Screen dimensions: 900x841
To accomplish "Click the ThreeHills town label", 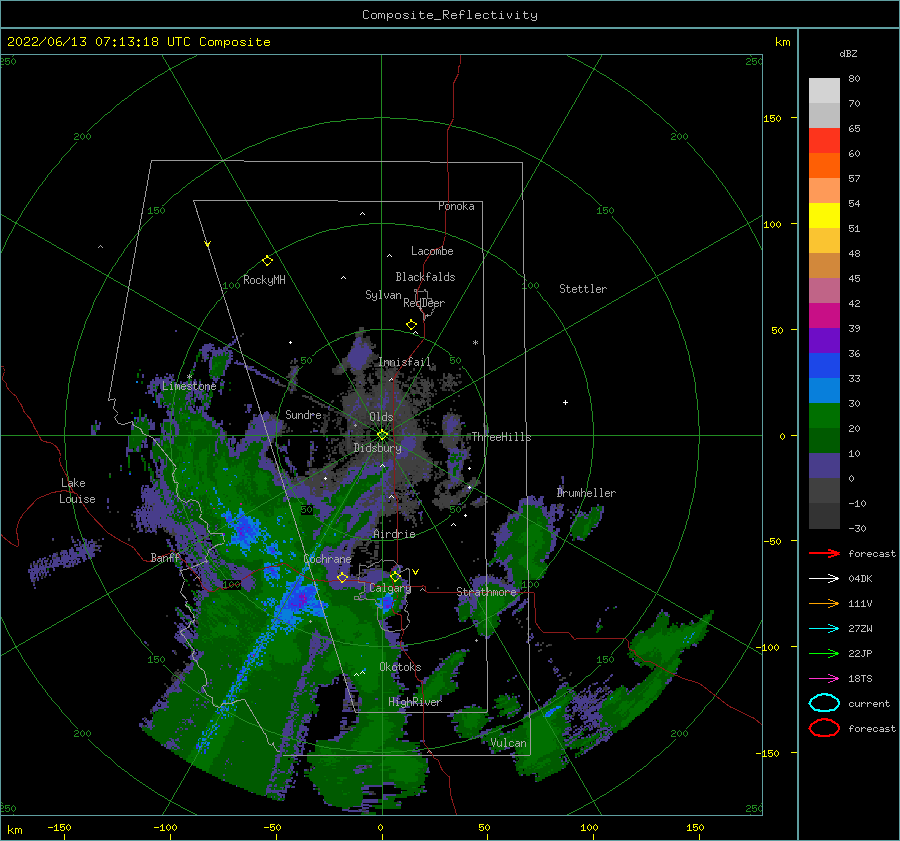I will point(501,437).
